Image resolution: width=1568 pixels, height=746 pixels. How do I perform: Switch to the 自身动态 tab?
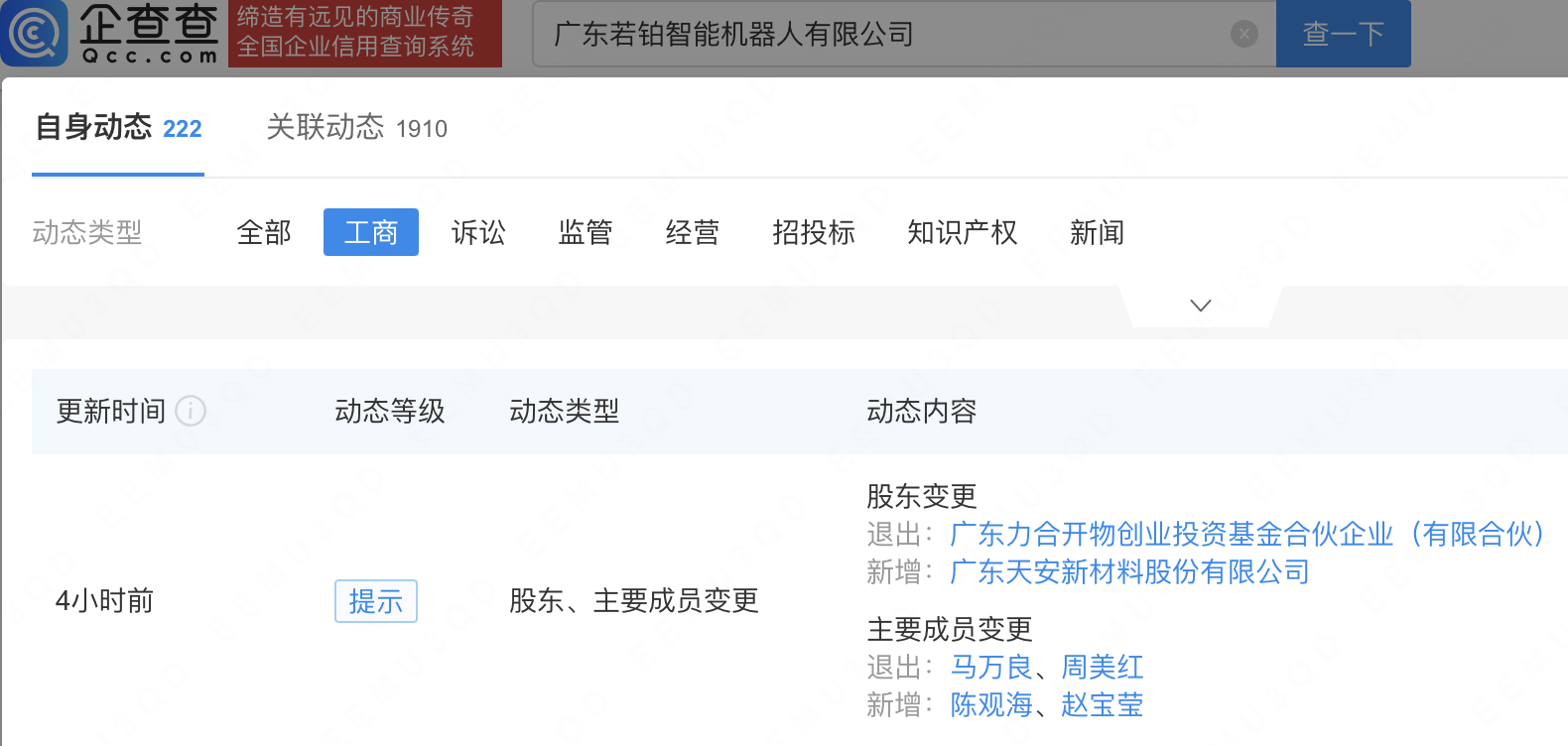tap(118, 128)
